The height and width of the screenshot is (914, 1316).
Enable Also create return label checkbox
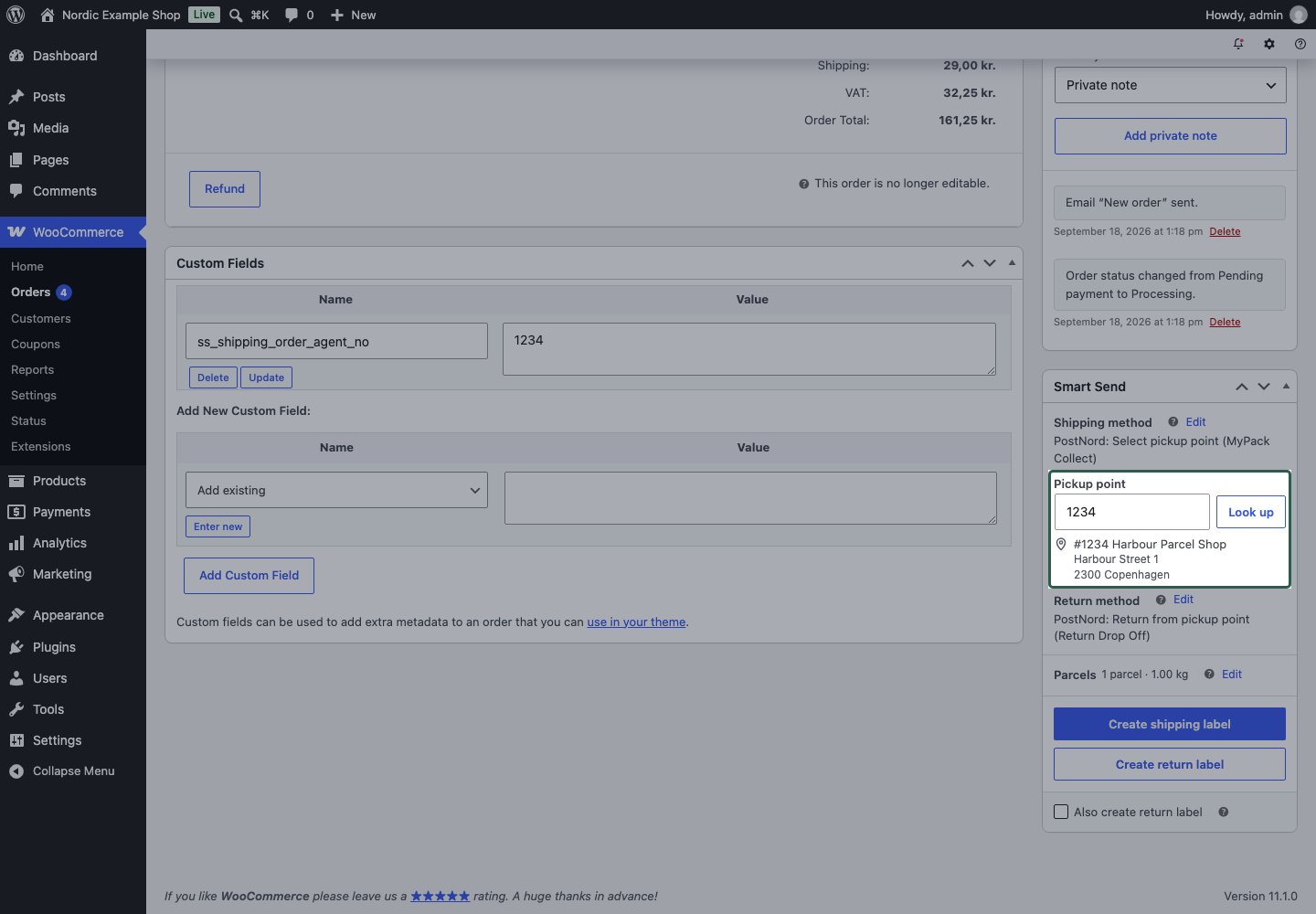point(1061,812)
